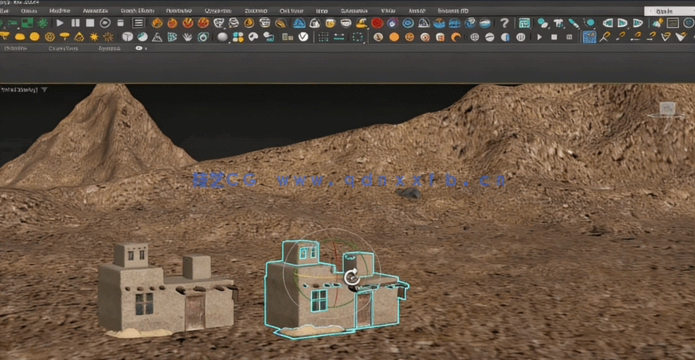Viewport: 695px width, 360px height.
Task: Click the yellow triangle outline icon
Action: 79,37
